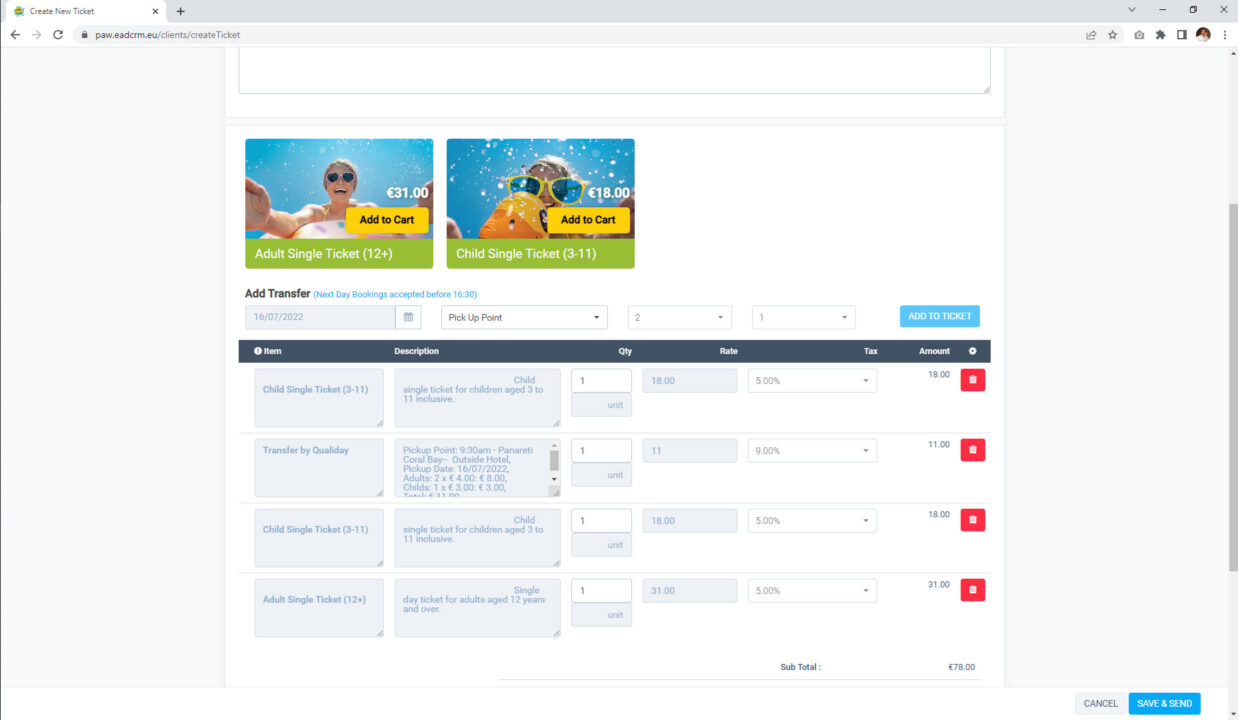Click the Item info icon in header
The width and height of the screenshot is (1238, 720).
point(258,351)
